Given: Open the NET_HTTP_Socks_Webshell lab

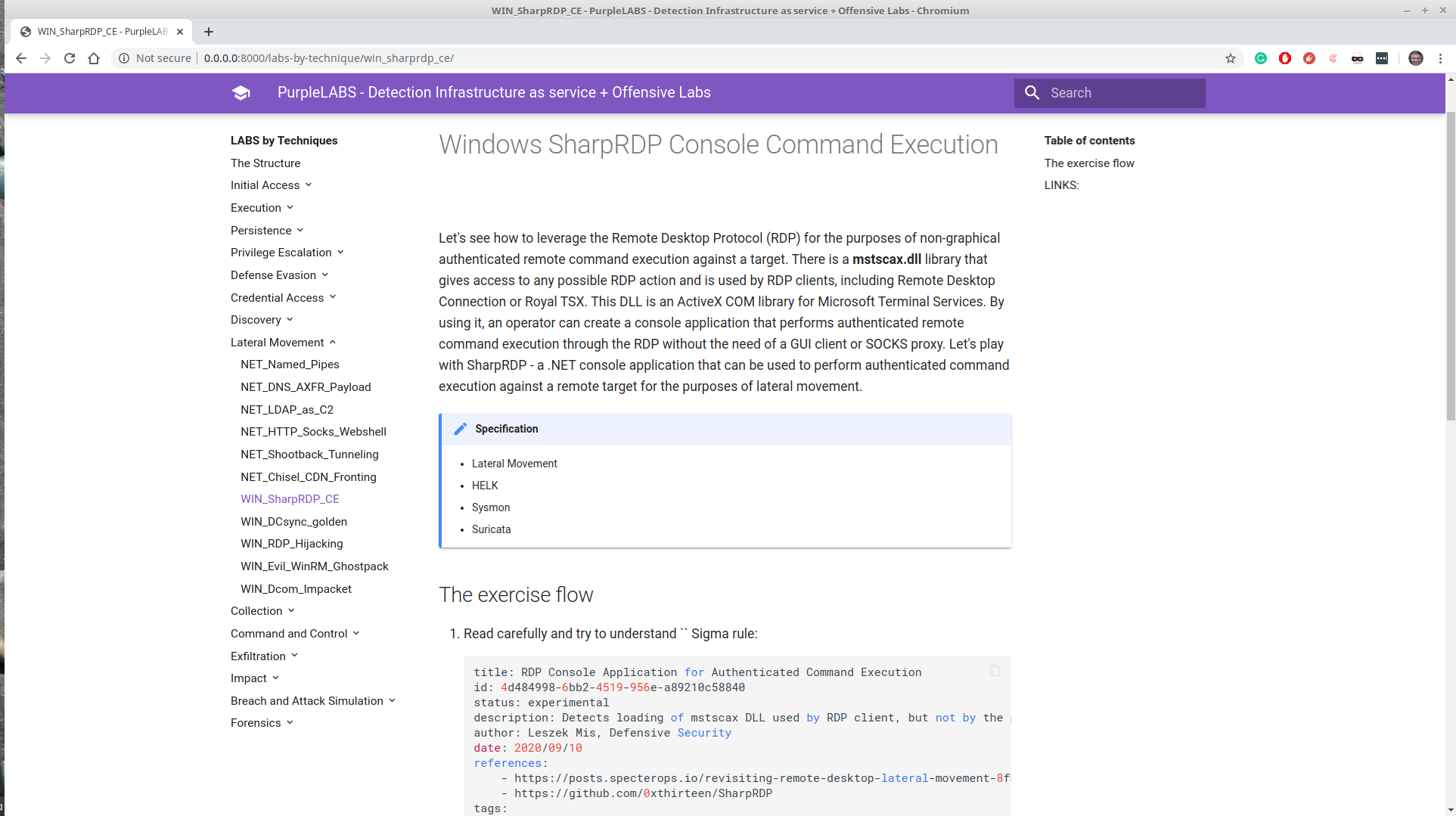Looking at the screenshot, I should click(313, 432).
